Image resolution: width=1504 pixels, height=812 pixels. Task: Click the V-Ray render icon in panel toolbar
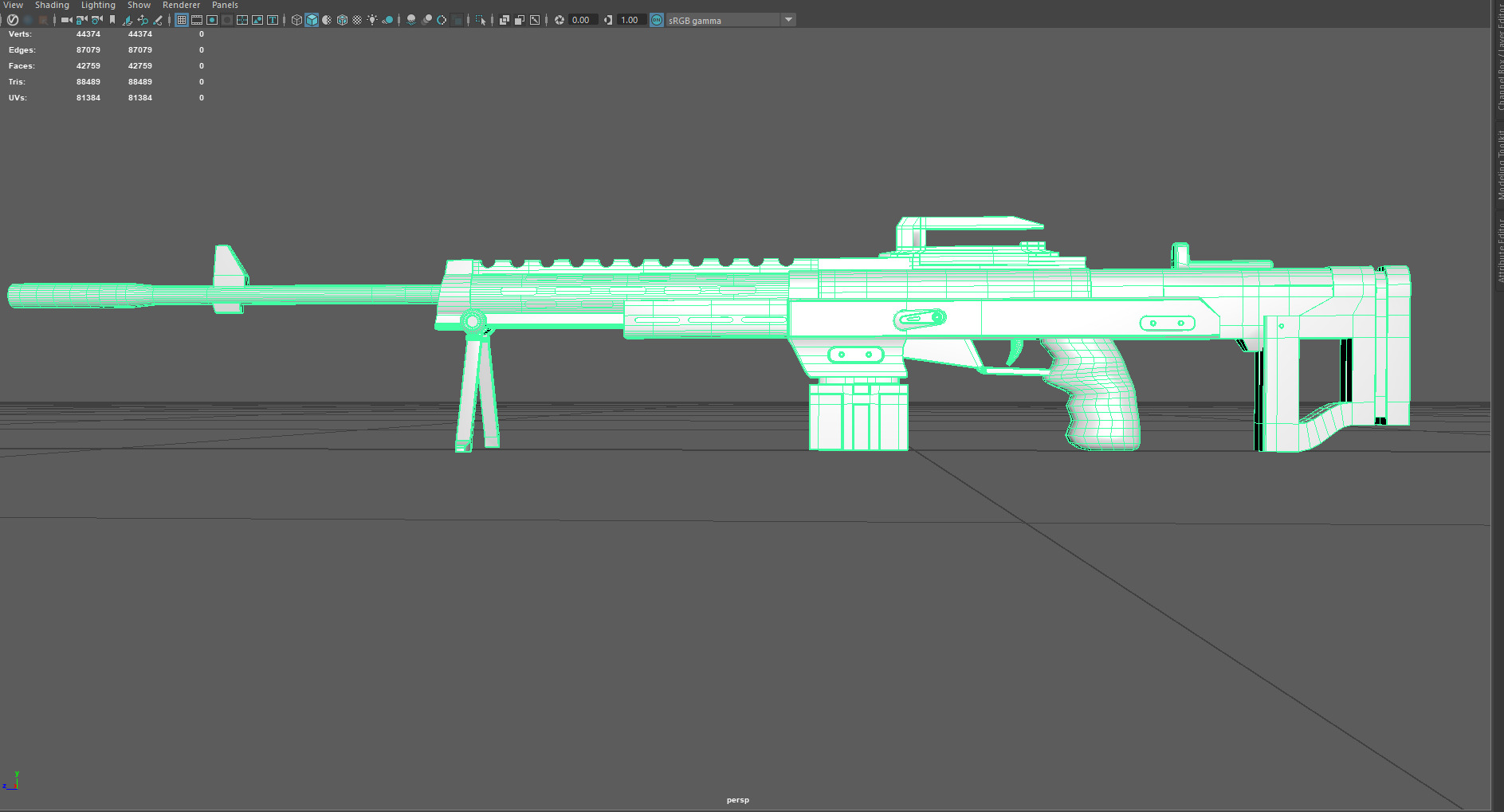point(13,20)
